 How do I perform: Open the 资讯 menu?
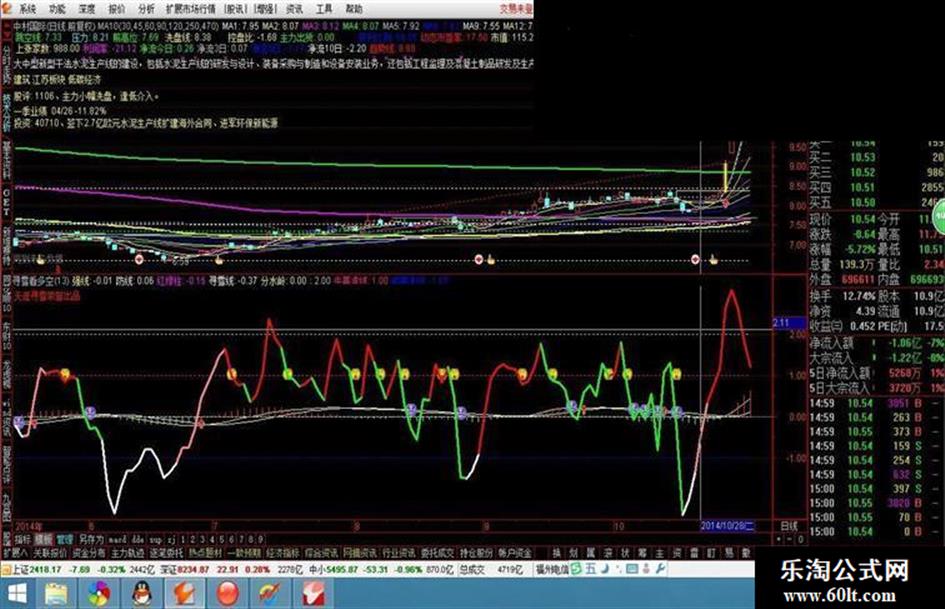(295, 8)
